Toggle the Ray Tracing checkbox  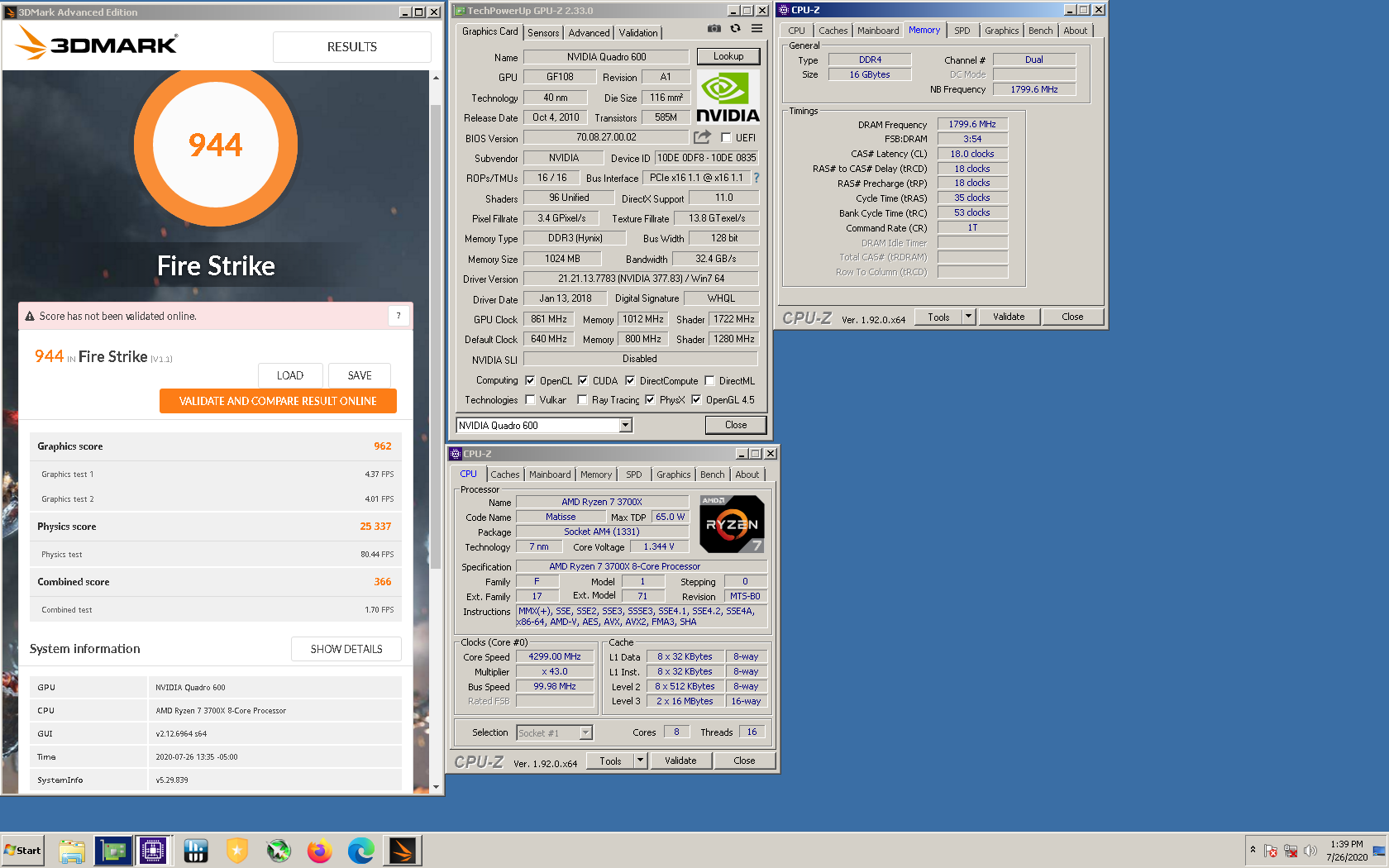pos(582,400)
